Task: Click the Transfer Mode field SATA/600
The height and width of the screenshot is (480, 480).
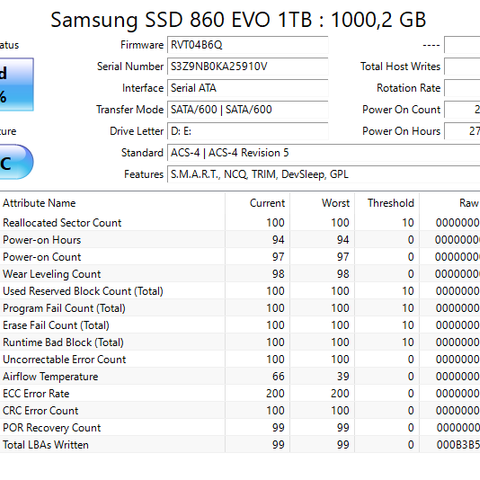Action: [247, 110]
